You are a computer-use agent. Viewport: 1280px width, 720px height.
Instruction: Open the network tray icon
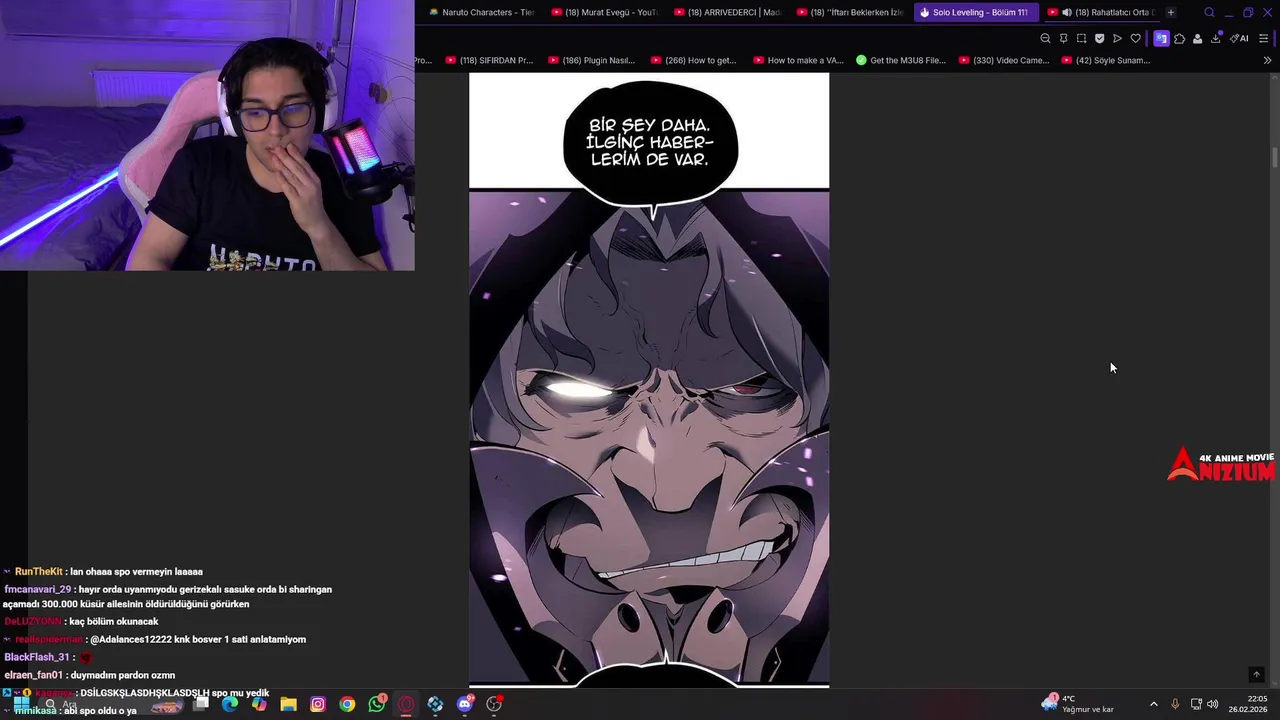tap(1196, 704)
